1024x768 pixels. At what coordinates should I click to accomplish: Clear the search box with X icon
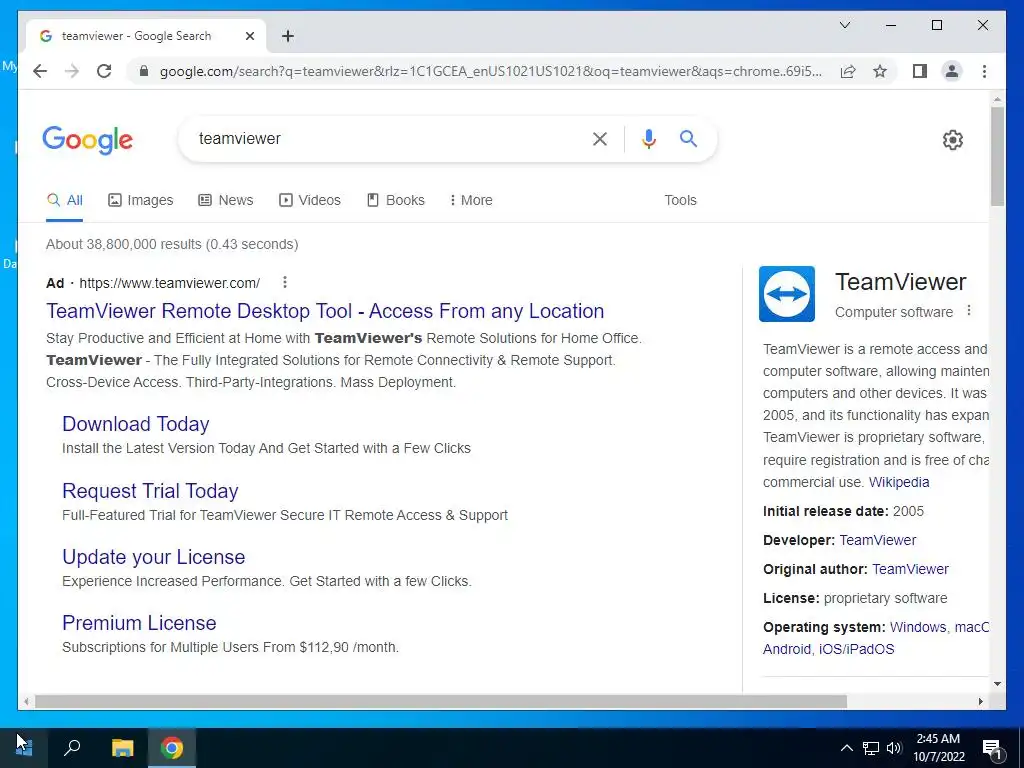click(600, 138)
